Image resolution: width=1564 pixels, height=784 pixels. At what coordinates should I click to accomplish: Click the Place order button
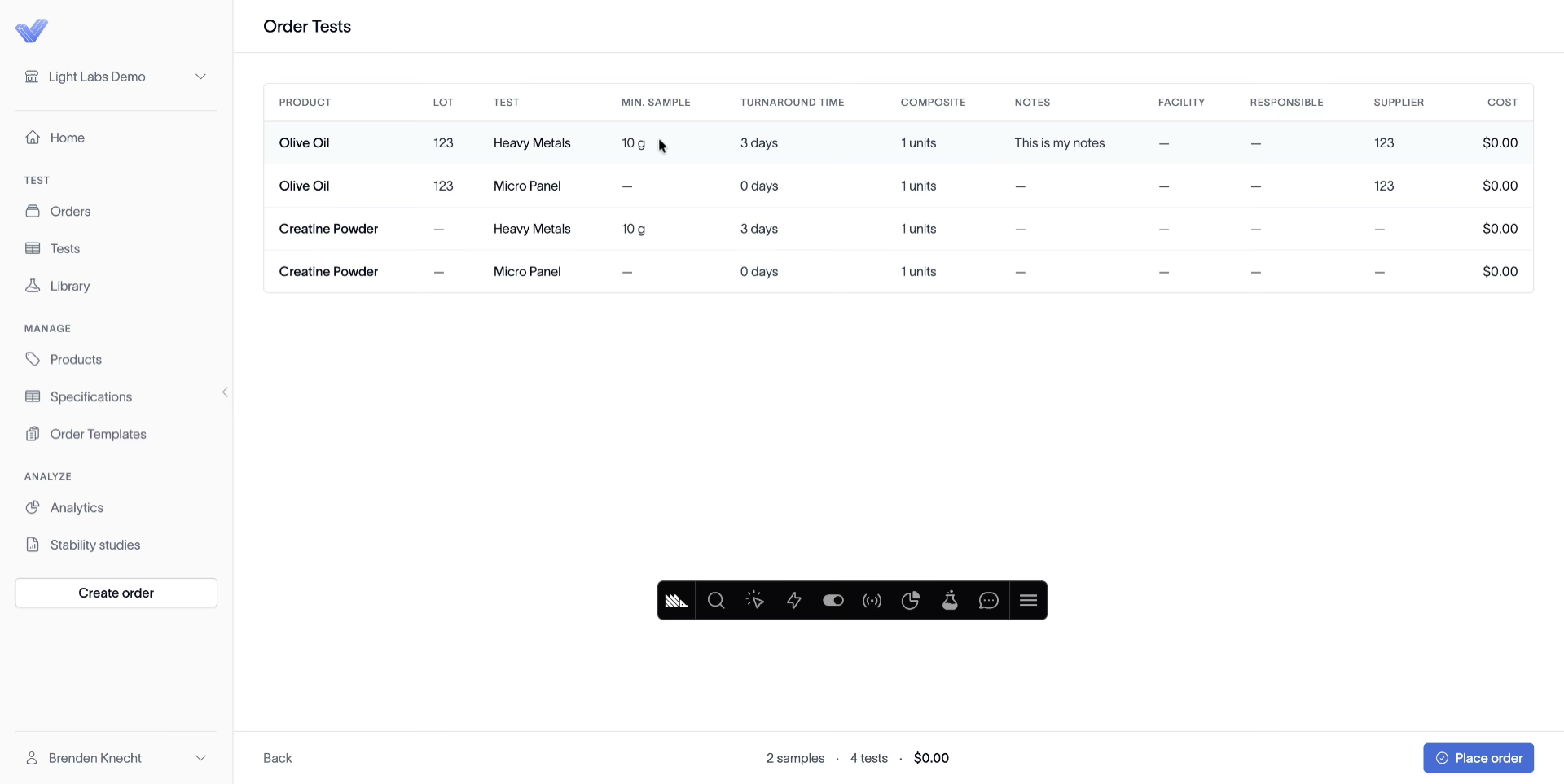1478,758
